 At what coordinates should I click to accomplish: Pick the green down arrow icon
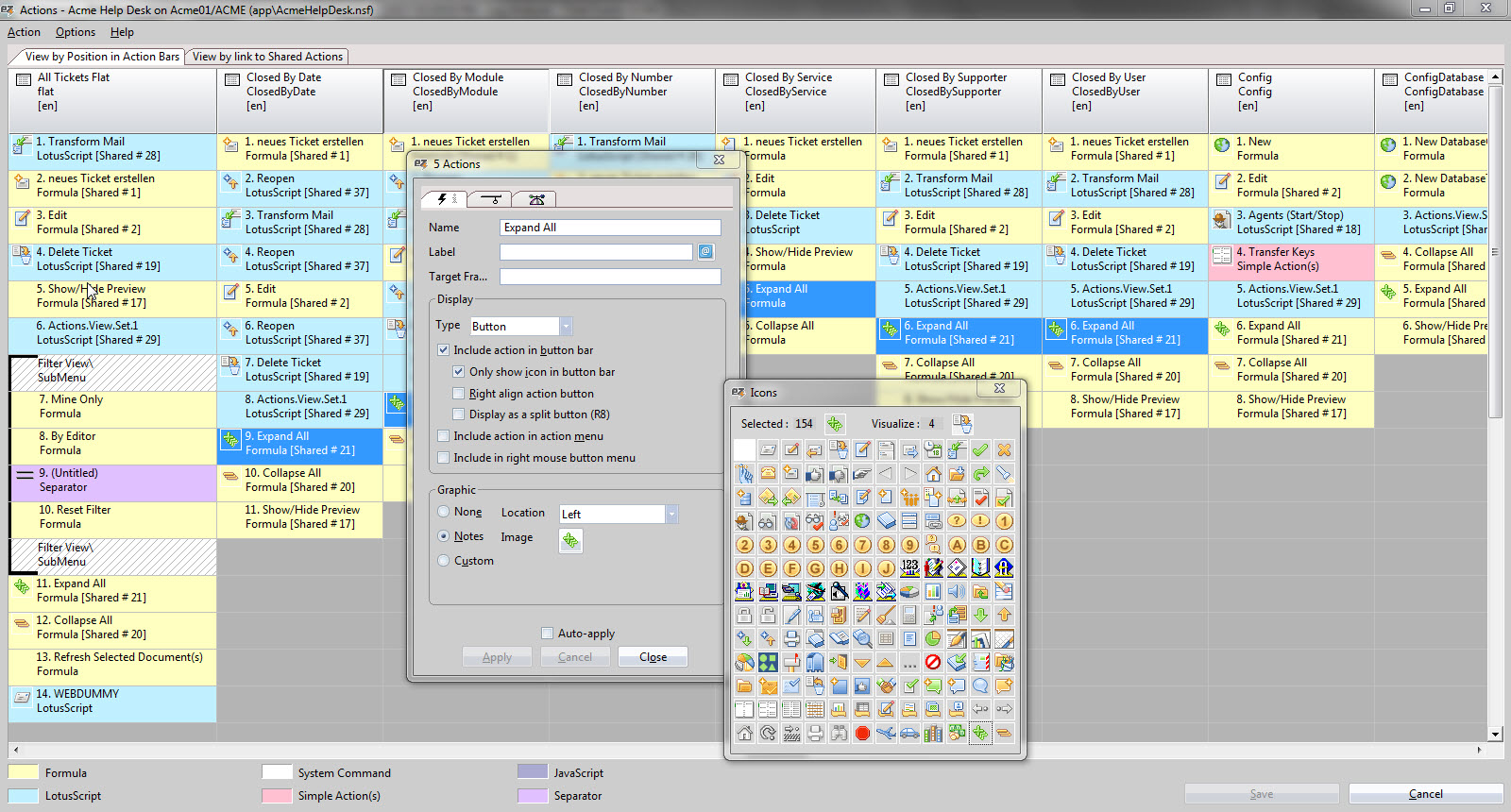tap(981, 615)
